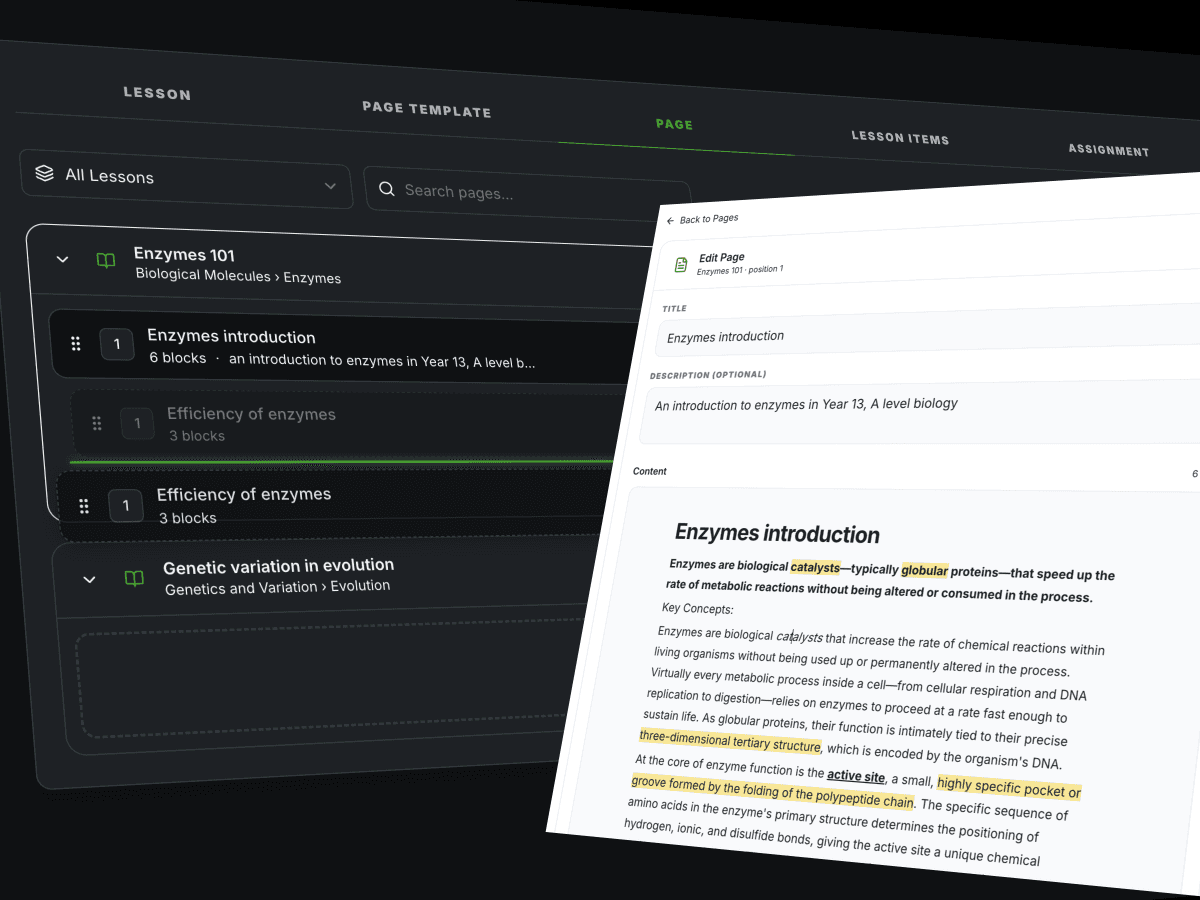Click the layers icon beside All Lessons
The image size is (1200, 900).
[44, 173]
